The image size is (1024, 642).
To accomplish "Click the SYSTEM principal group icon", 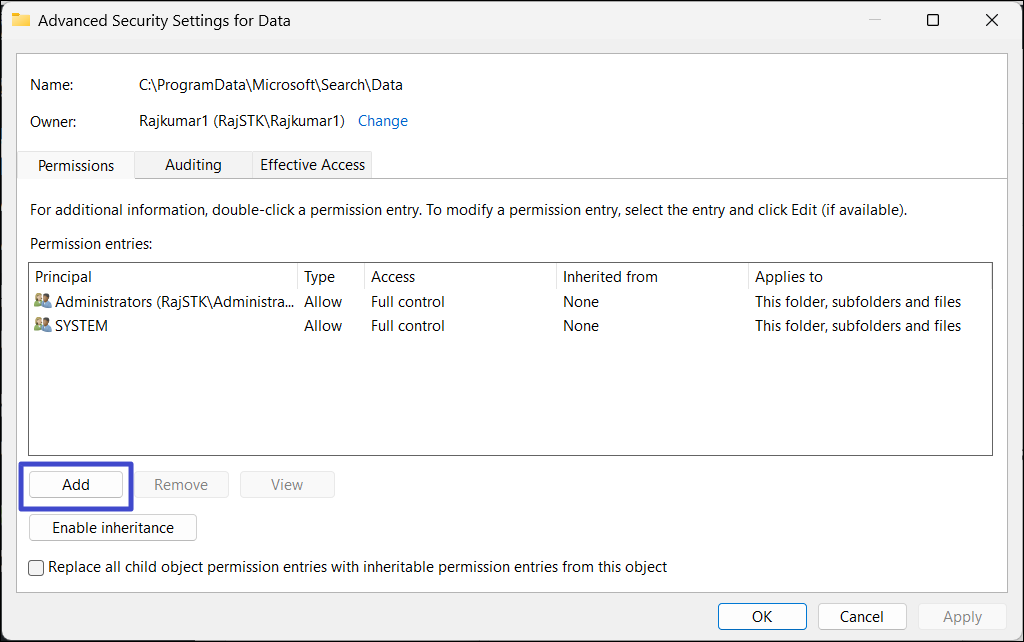I will click(x=42, y=325).
